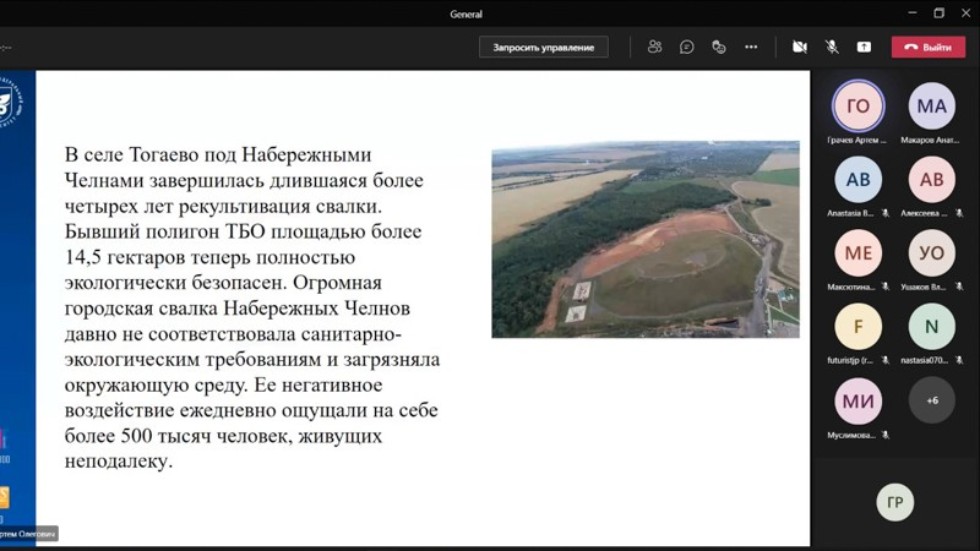Click the N nastasia070 avatar

pos(931,326)
